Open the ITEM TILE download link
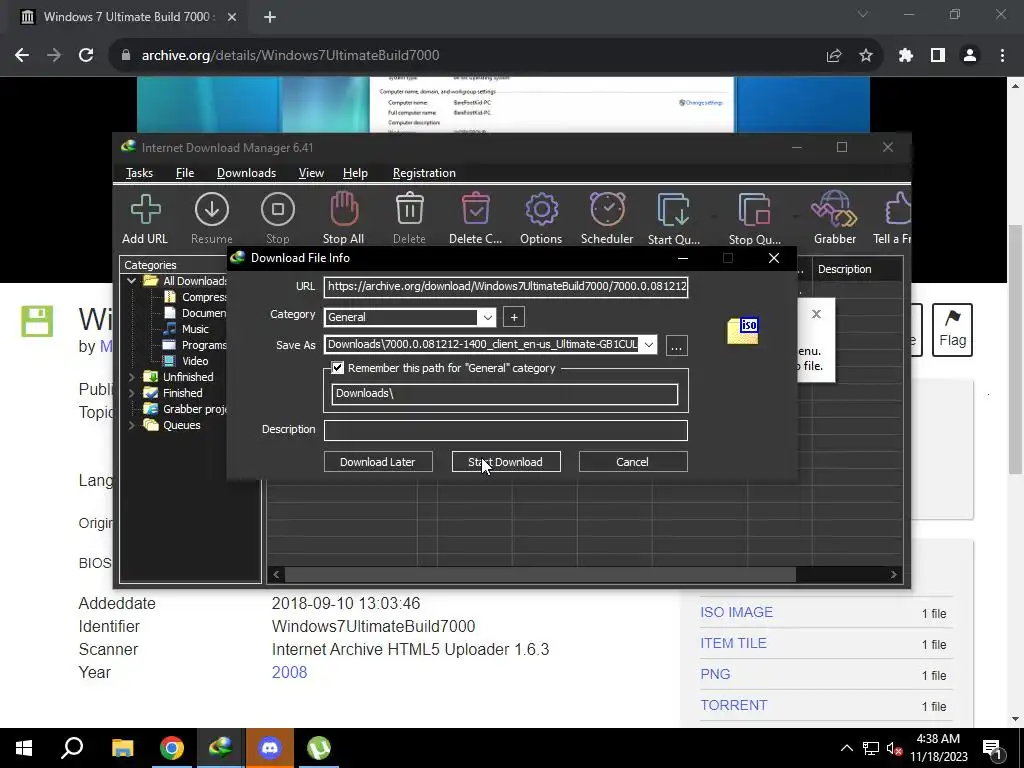 click(x=733, y=643)
